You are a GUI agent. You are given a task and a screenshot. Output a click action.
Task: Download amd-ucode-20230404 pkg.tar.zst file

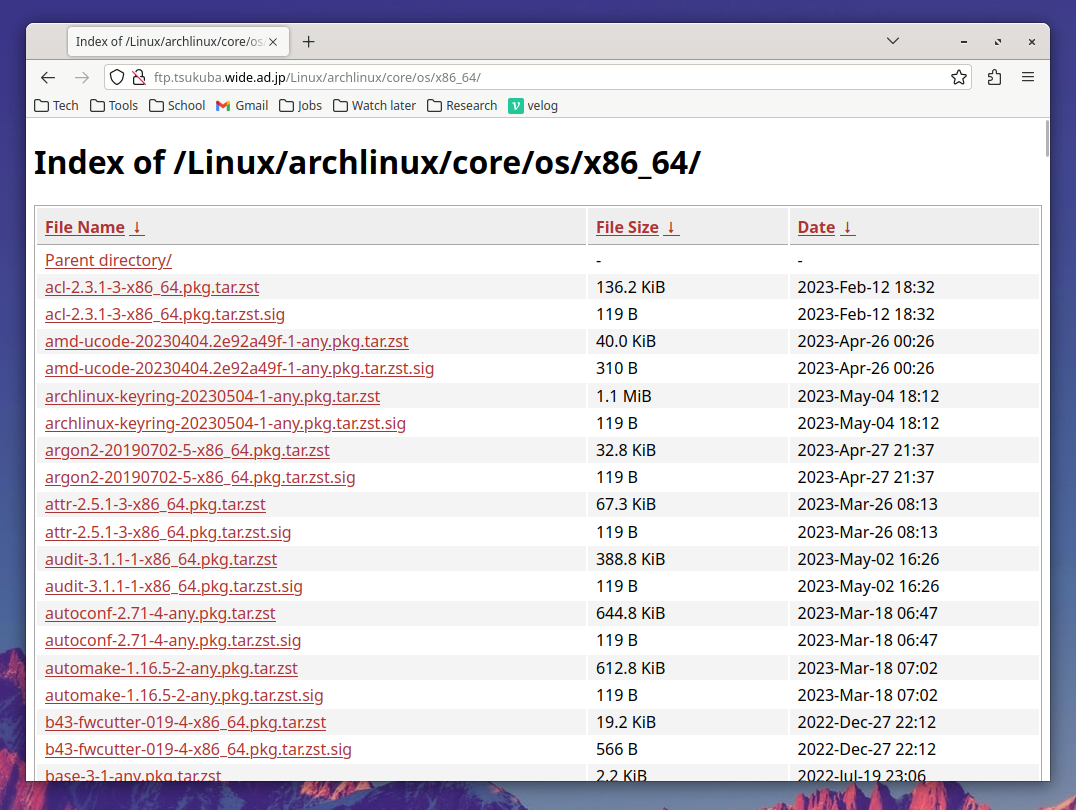[226, 342]
